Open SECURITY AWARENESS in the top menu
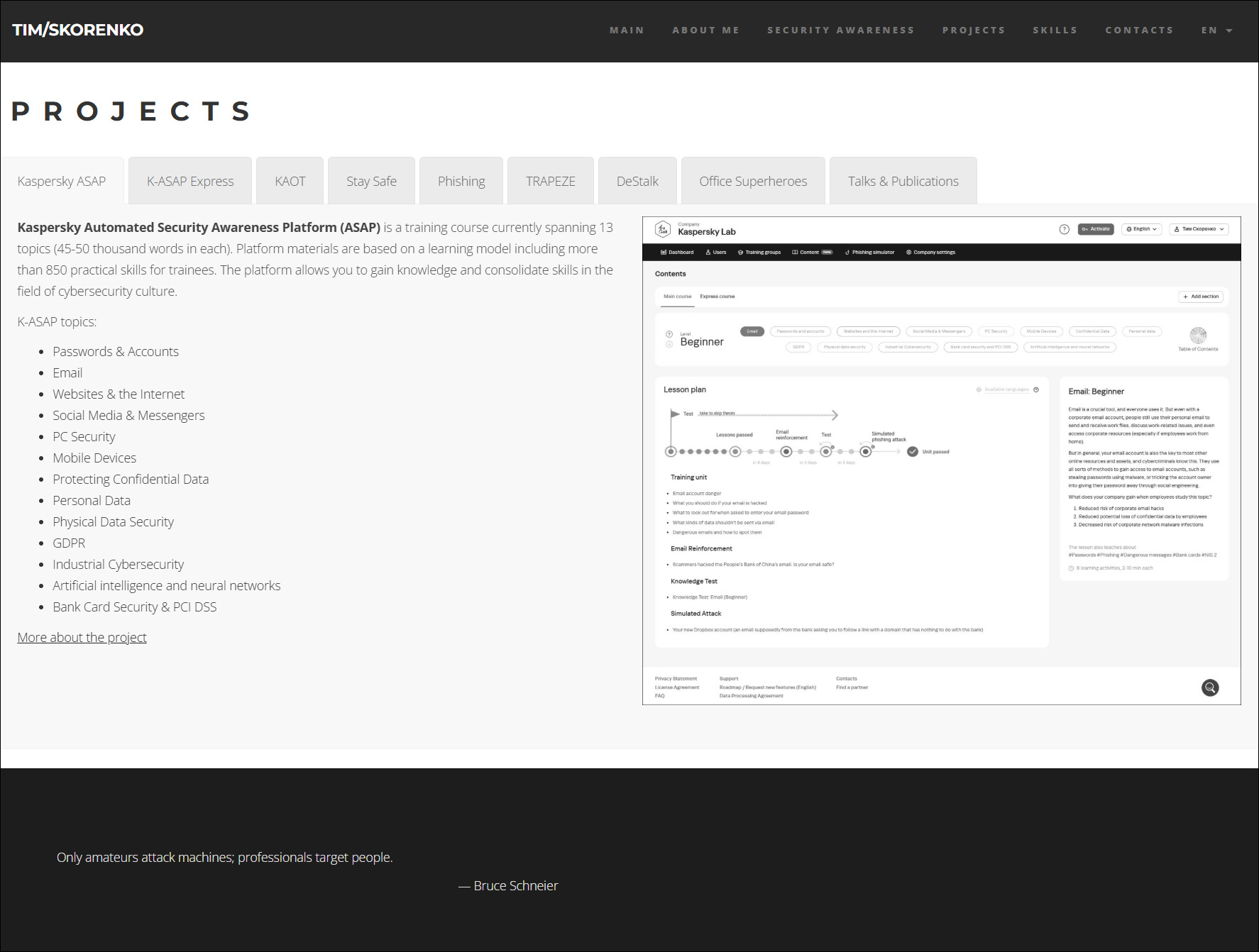Image resolution: width=1259 pixels, height=952 pixels. click(840, 30)
